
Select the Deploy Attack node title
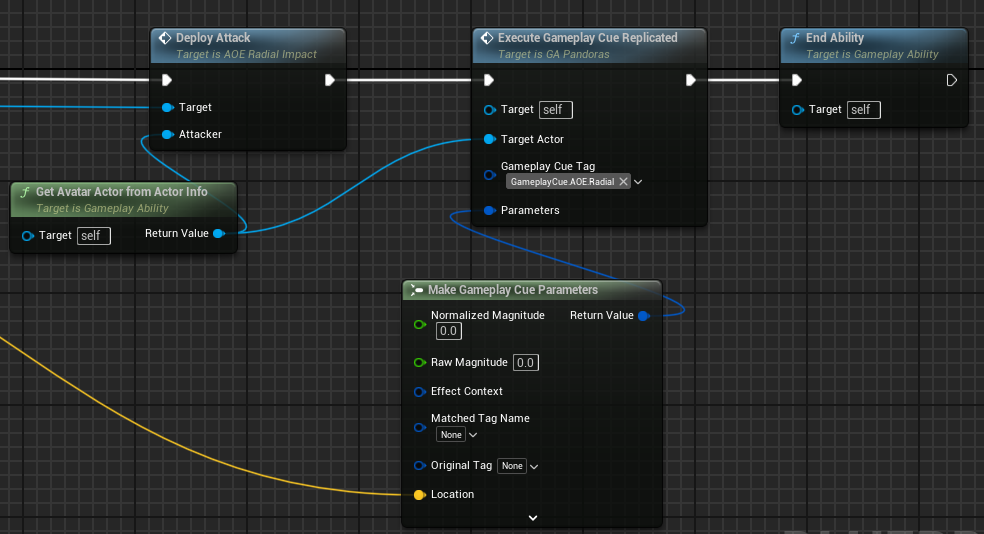pyautogui.click(x=213, y=38)
